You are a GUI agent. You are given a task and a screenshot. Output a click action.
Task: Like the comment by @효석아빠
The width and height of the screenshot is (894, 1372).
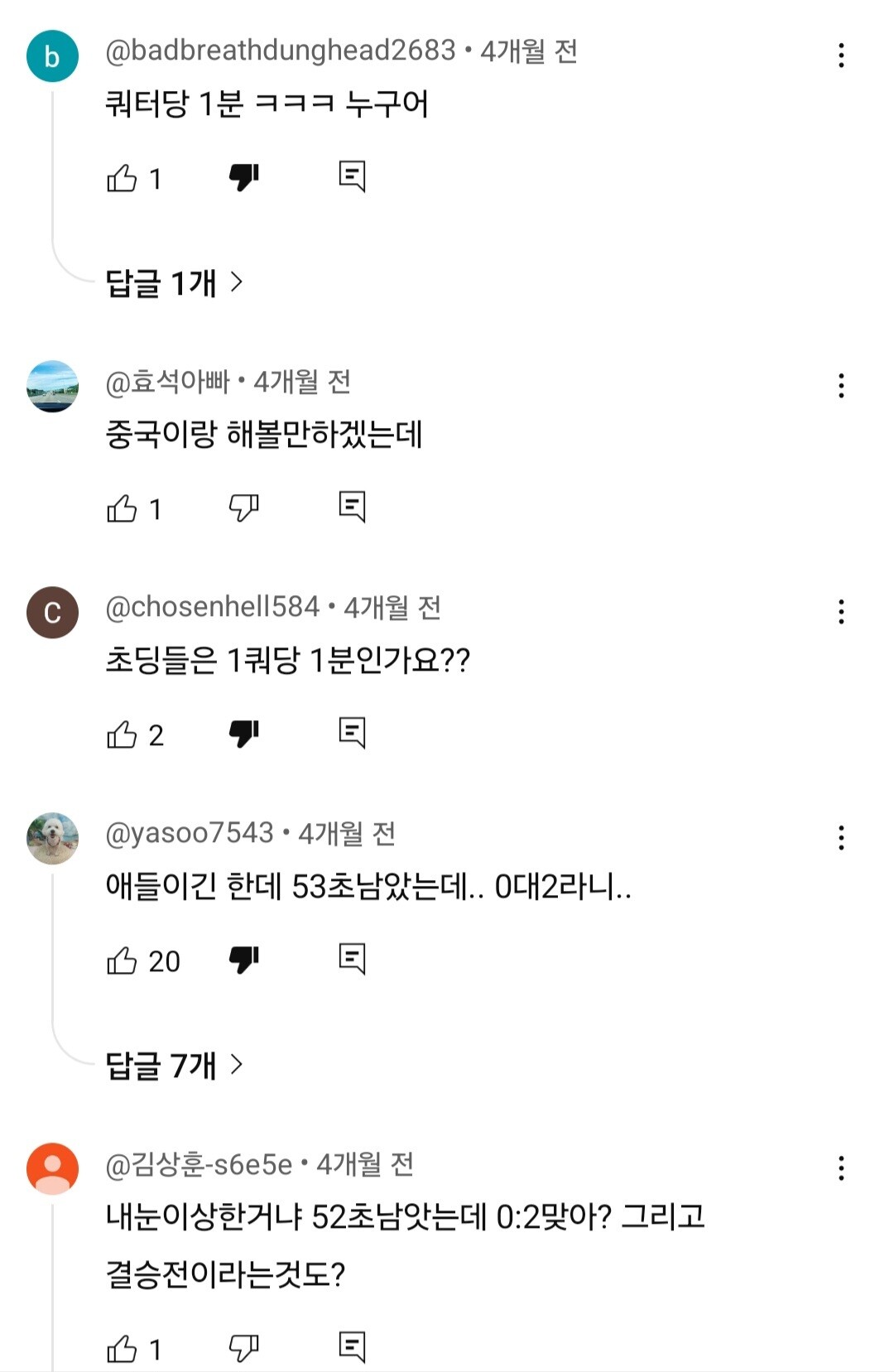[122, 508]
